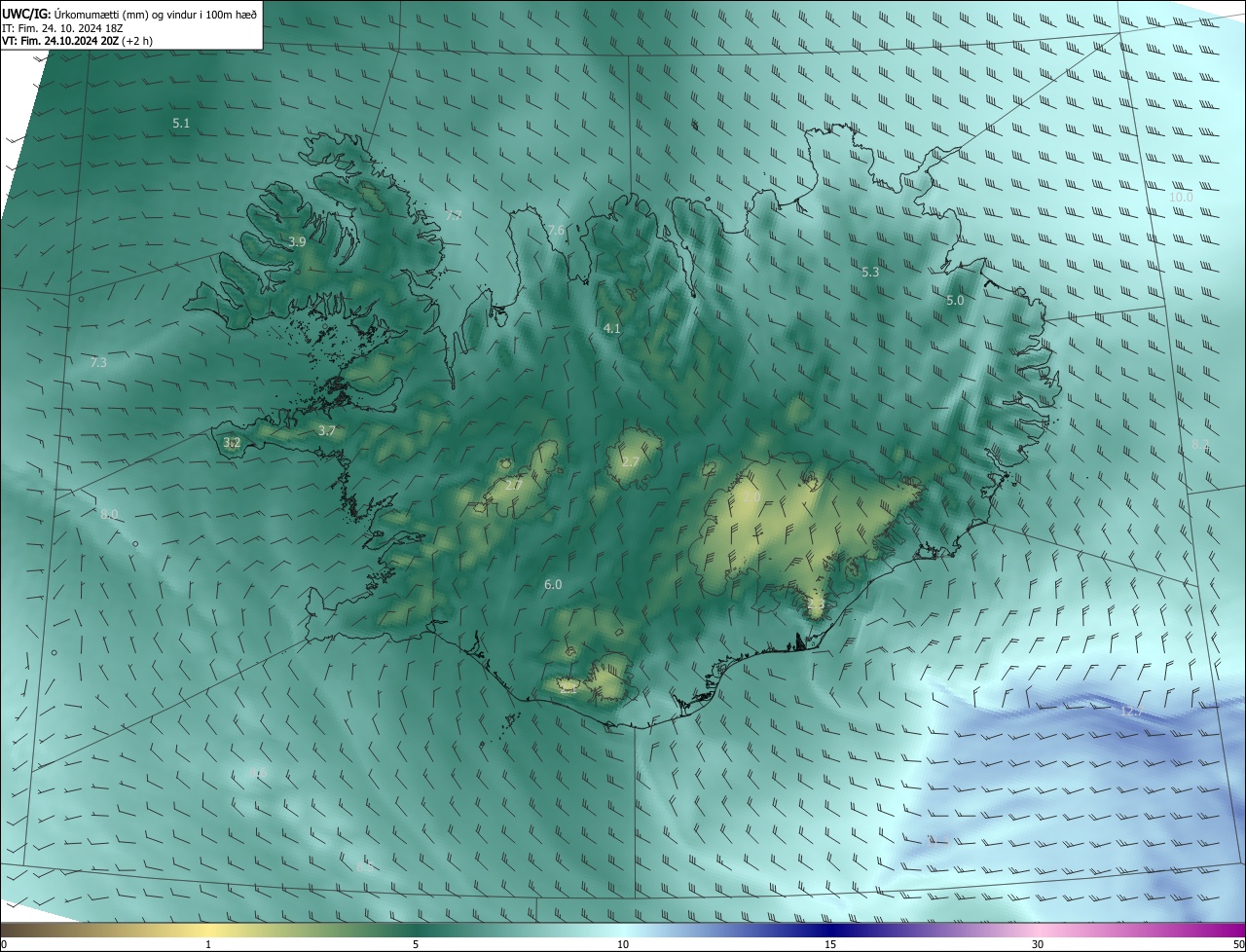Viewport: 1246px width, 952px height.
Task: Click the 7.7 value label on the map
Action: click(x=454, y=215)
